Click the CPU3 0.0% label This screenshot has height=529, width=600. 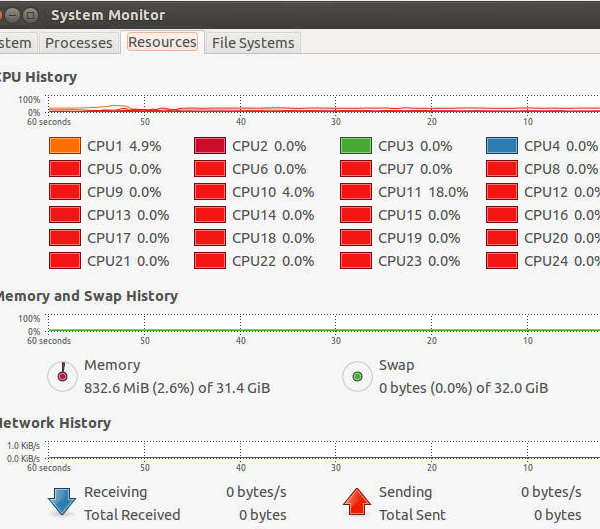[415, 146]
